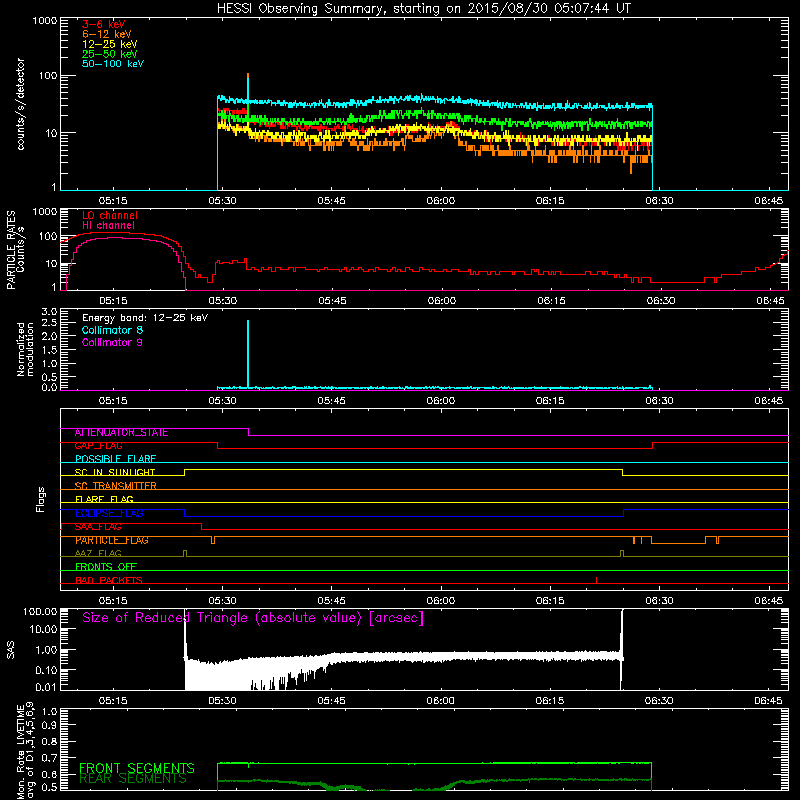Image resolution: width=800 pixels, height=800 pixels.
Task: Click the FRONTS_OFF flag label
Action: (x=106, y=567)
